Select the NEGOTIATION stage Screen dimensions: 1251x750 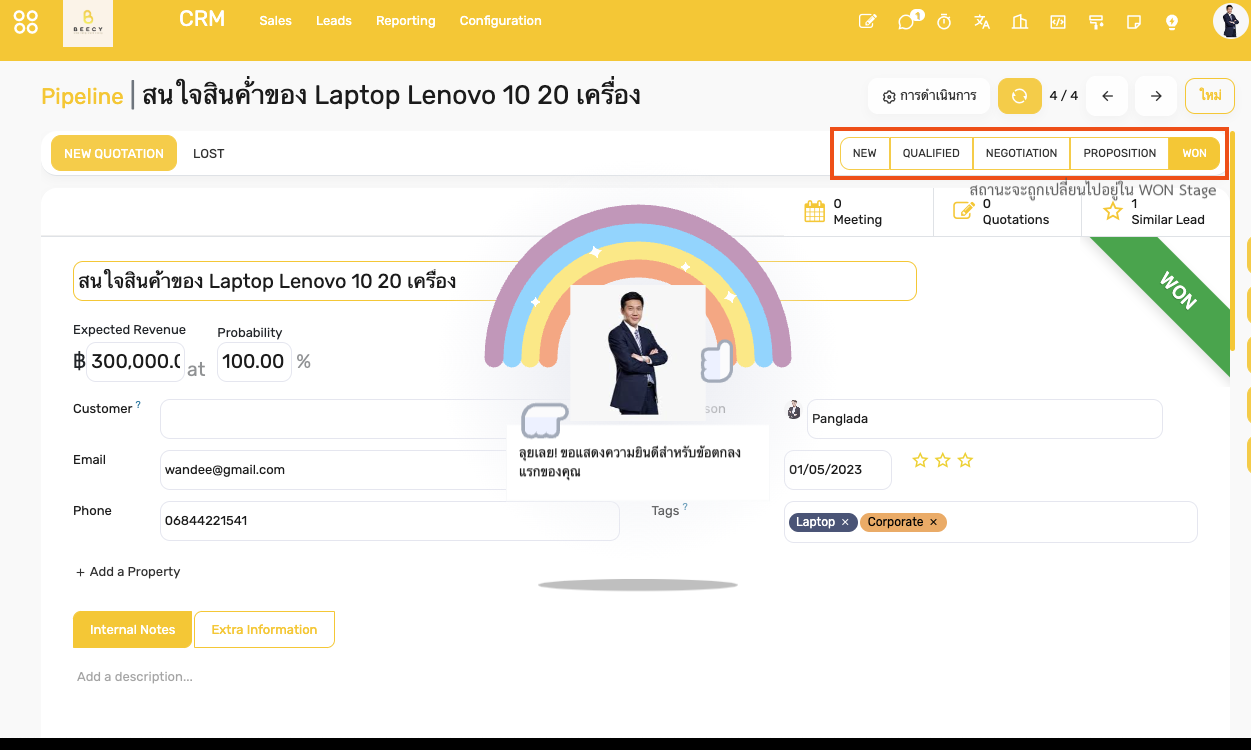pos(1021,153)
